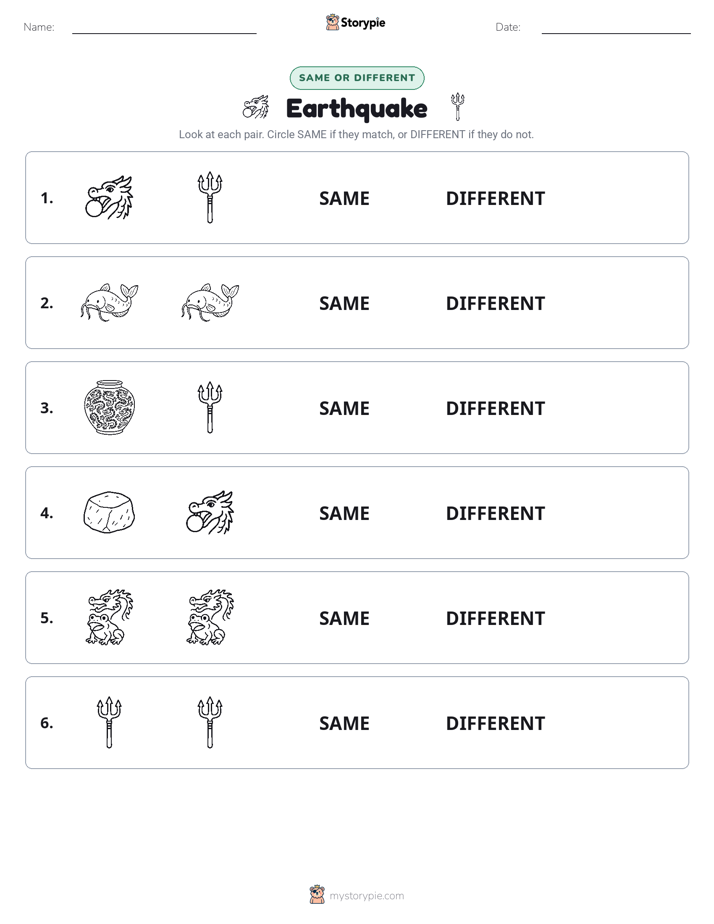Choose DIFFERENT for row 3
The image size is (714, 924).
click(495, 408)
